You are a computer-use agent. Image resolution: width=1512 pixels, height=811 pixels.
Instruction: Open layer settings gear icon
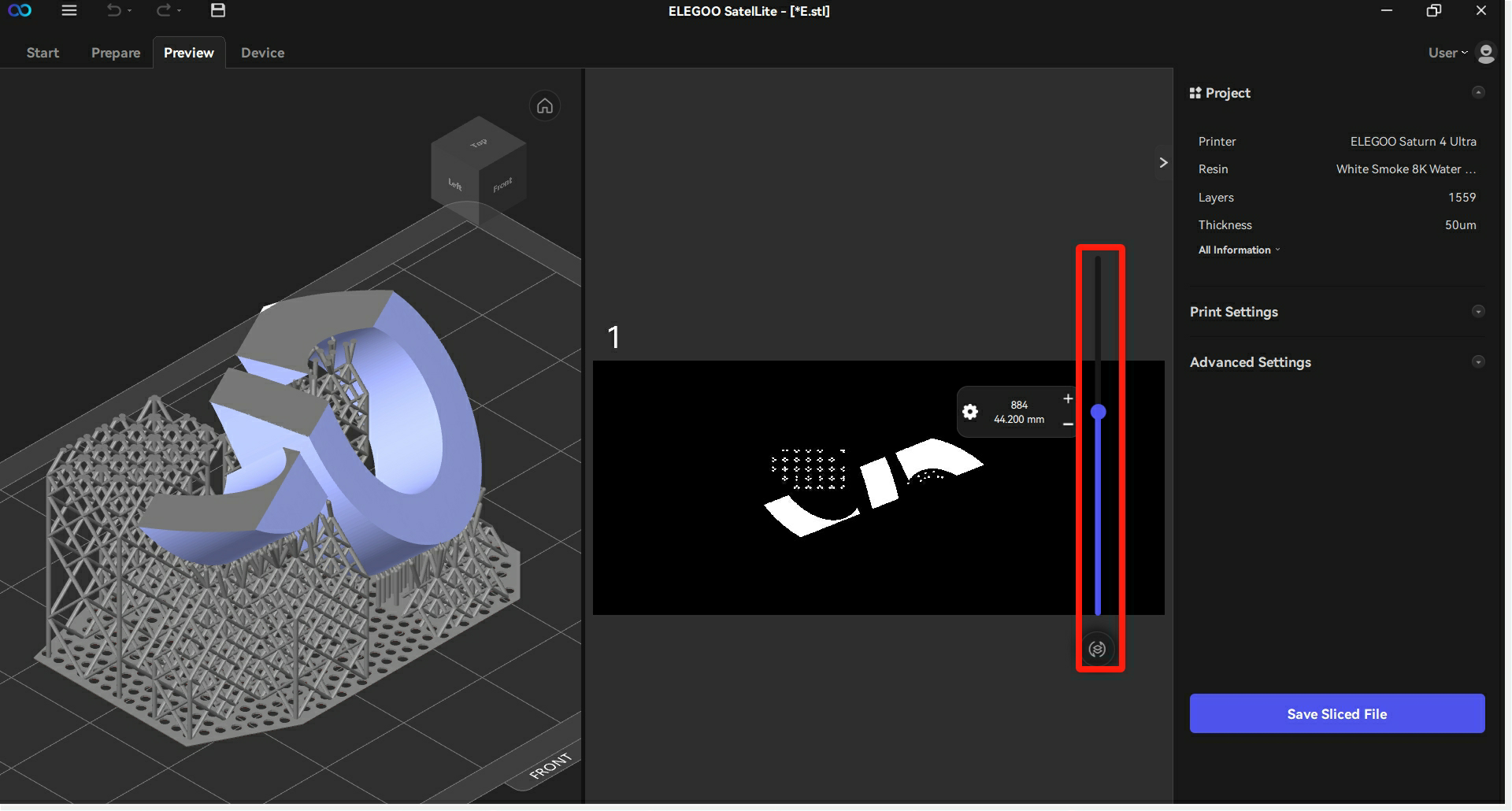tap(970, 412)
